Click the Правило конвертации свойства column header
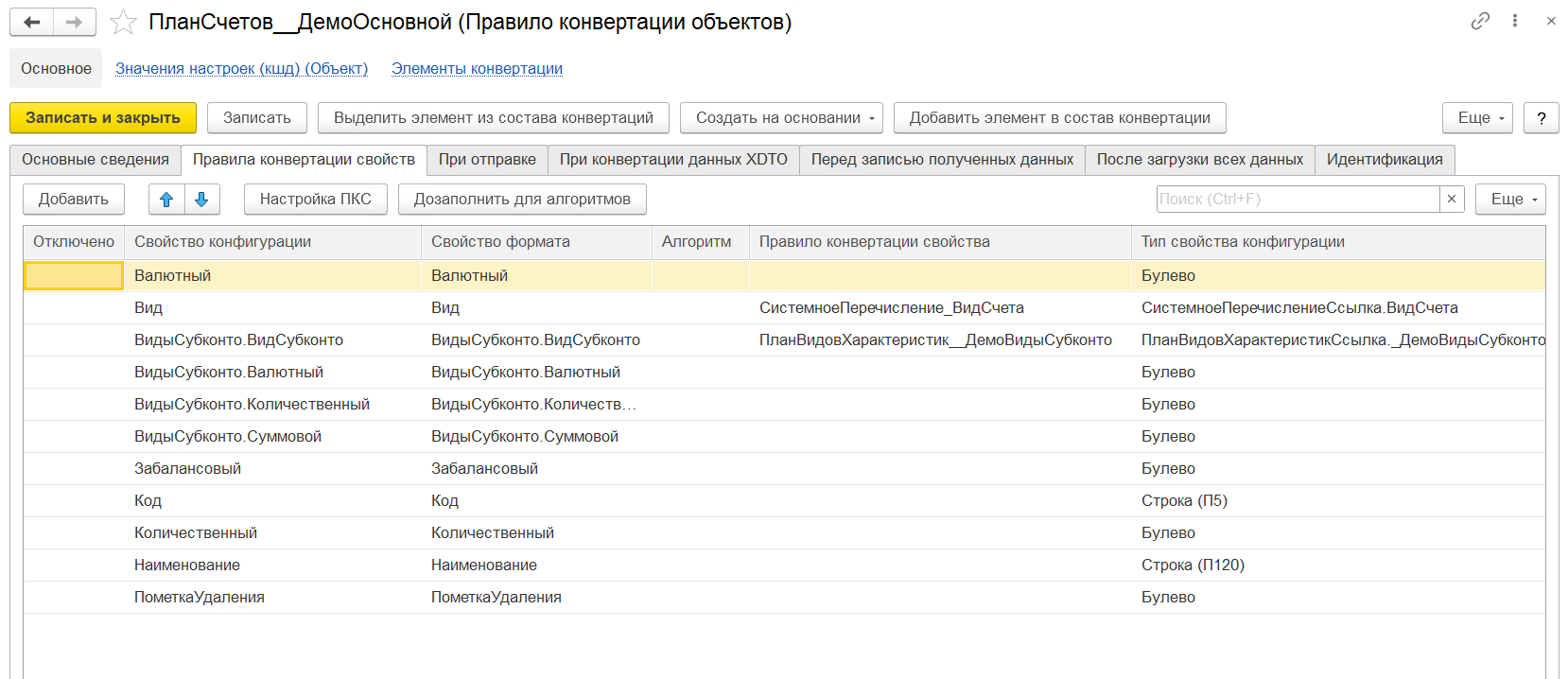The height and width of the screenshot is (679, 1568). (940, 242)
